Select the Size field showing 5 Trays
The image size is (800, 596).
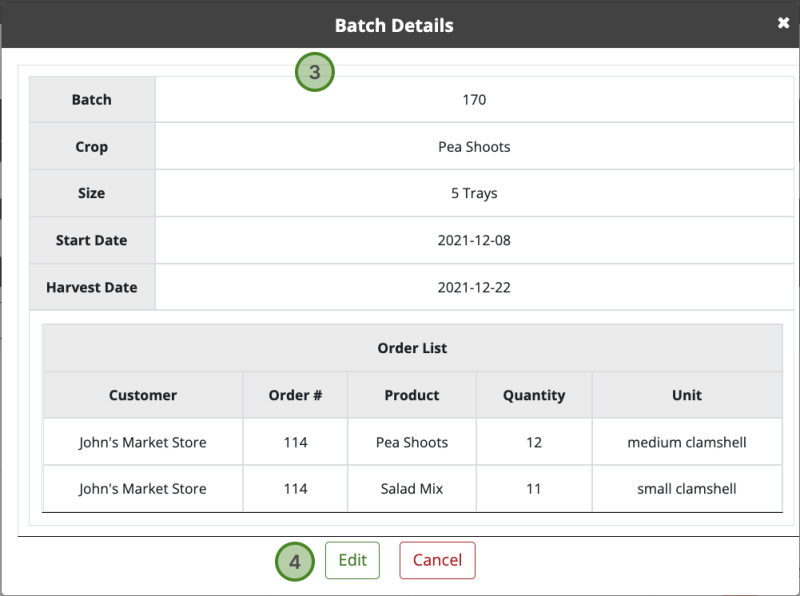(474, 193)
